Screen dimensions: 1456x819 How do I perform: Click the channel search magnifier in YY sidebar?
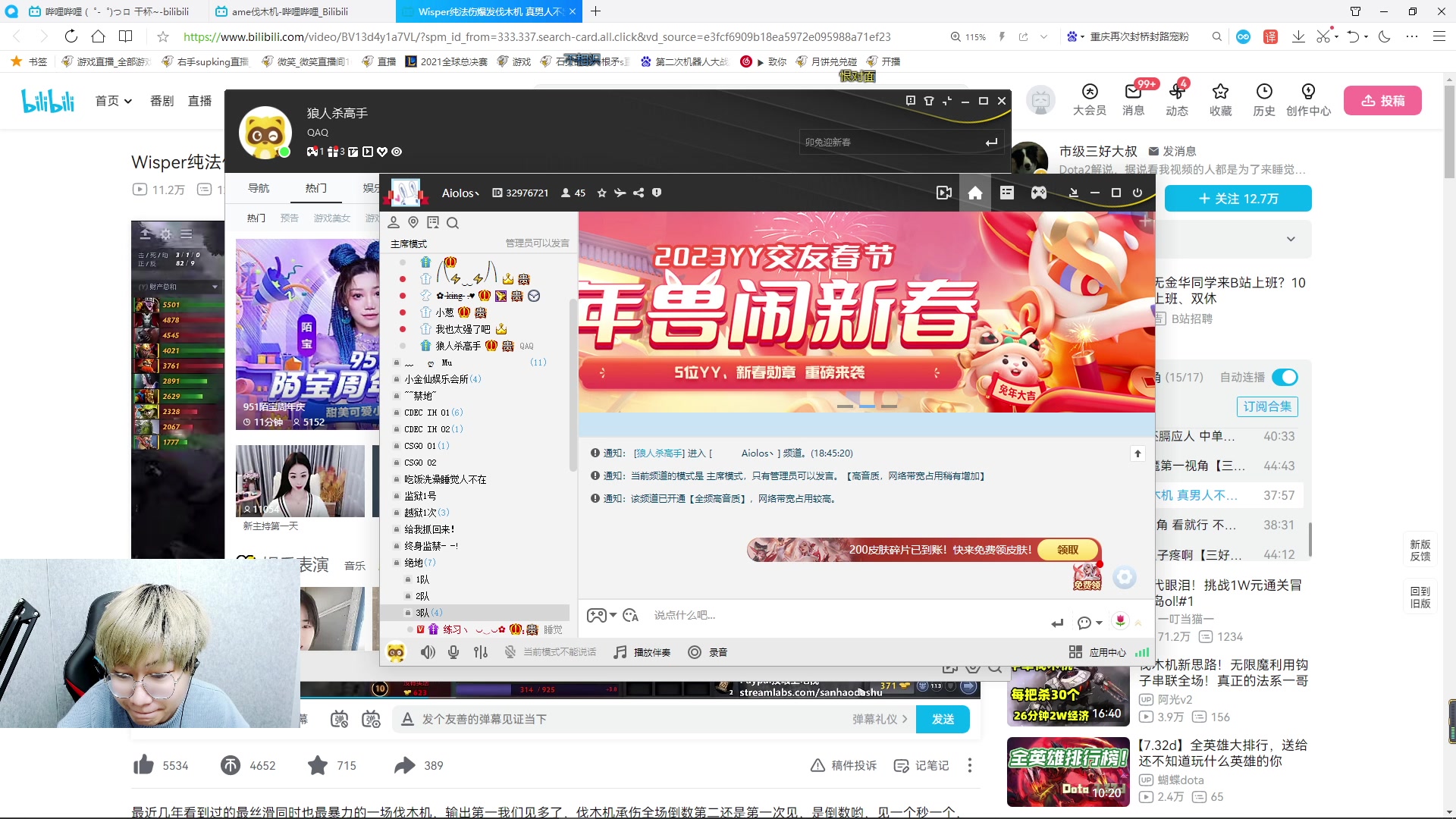(453, 222)
